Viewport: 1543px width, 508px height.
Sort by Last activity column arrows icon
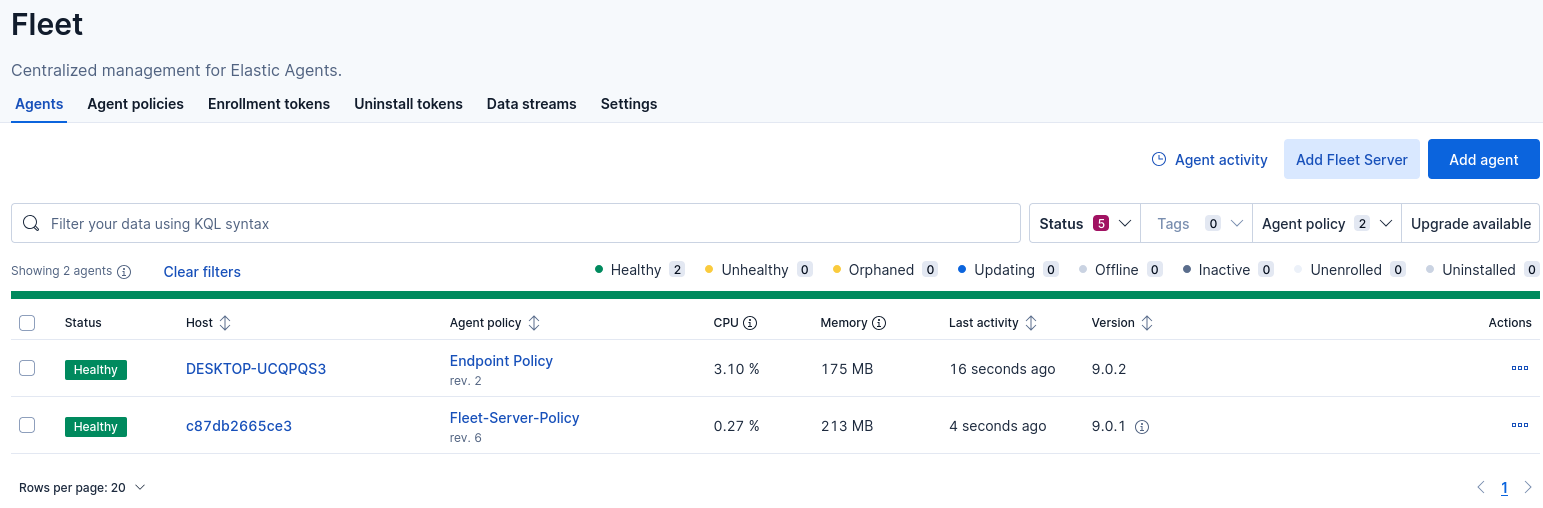(1031, 323)
